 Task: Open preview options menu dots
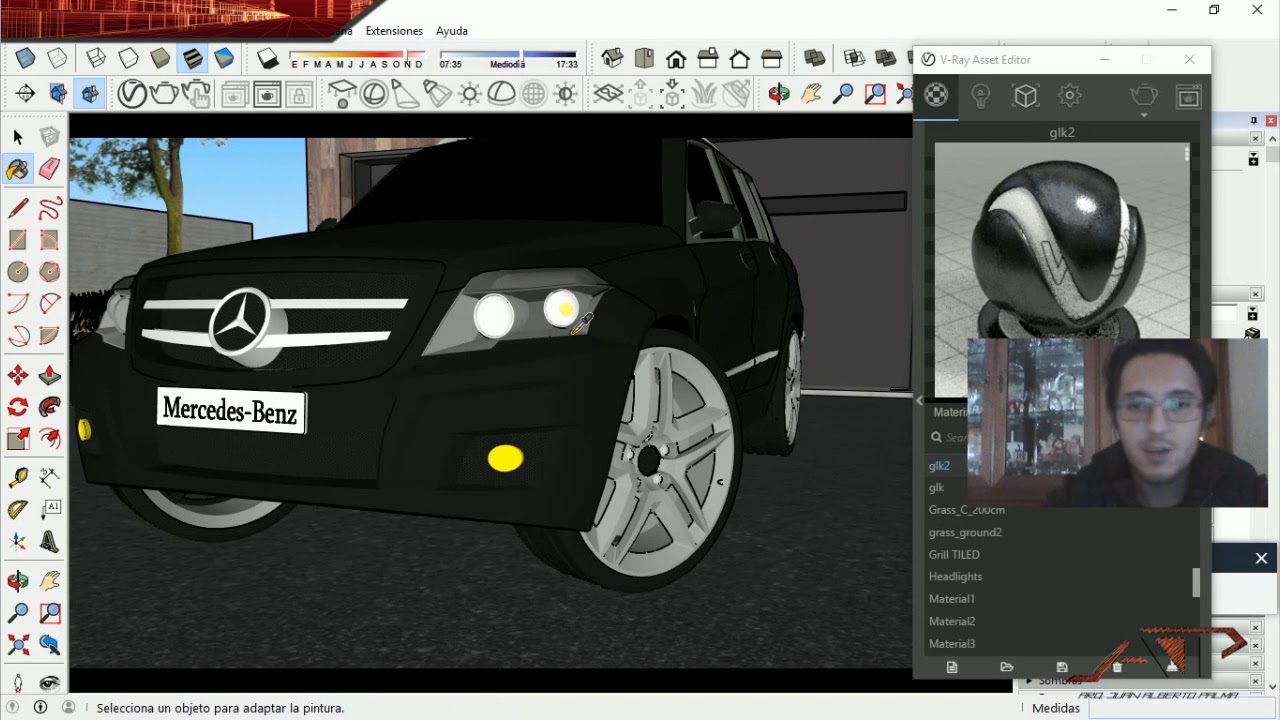point(1187,153)
